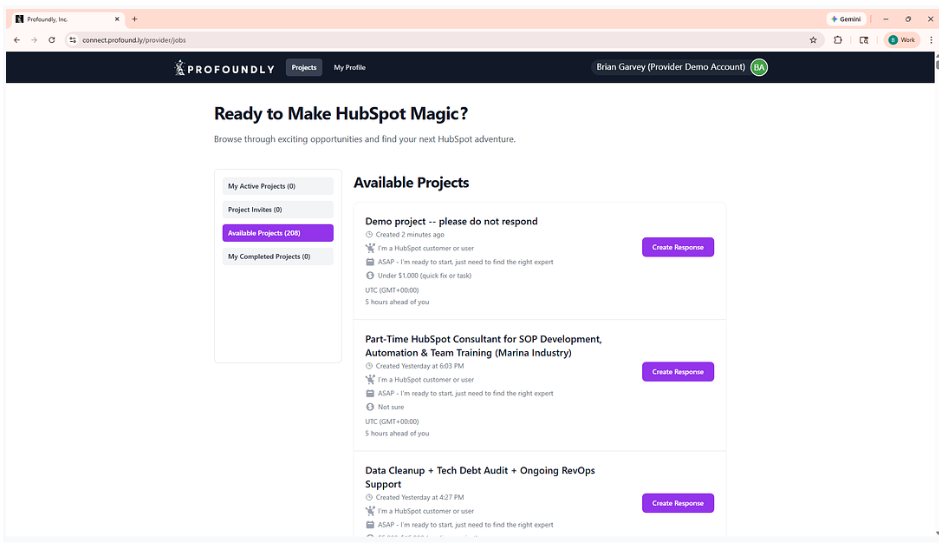939x547 pixels.
Task: Create Response for Data Cleanup project
Action: [x=678, y=503]
